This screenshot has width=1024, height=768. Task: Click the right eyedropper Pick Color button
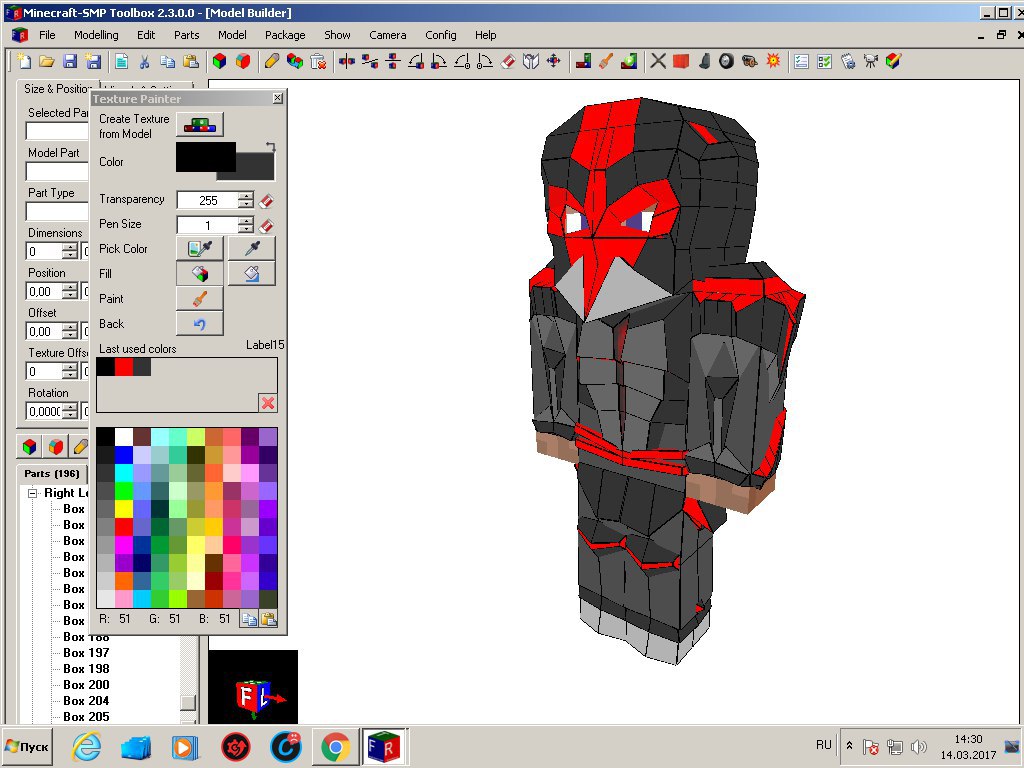[252, 248]
